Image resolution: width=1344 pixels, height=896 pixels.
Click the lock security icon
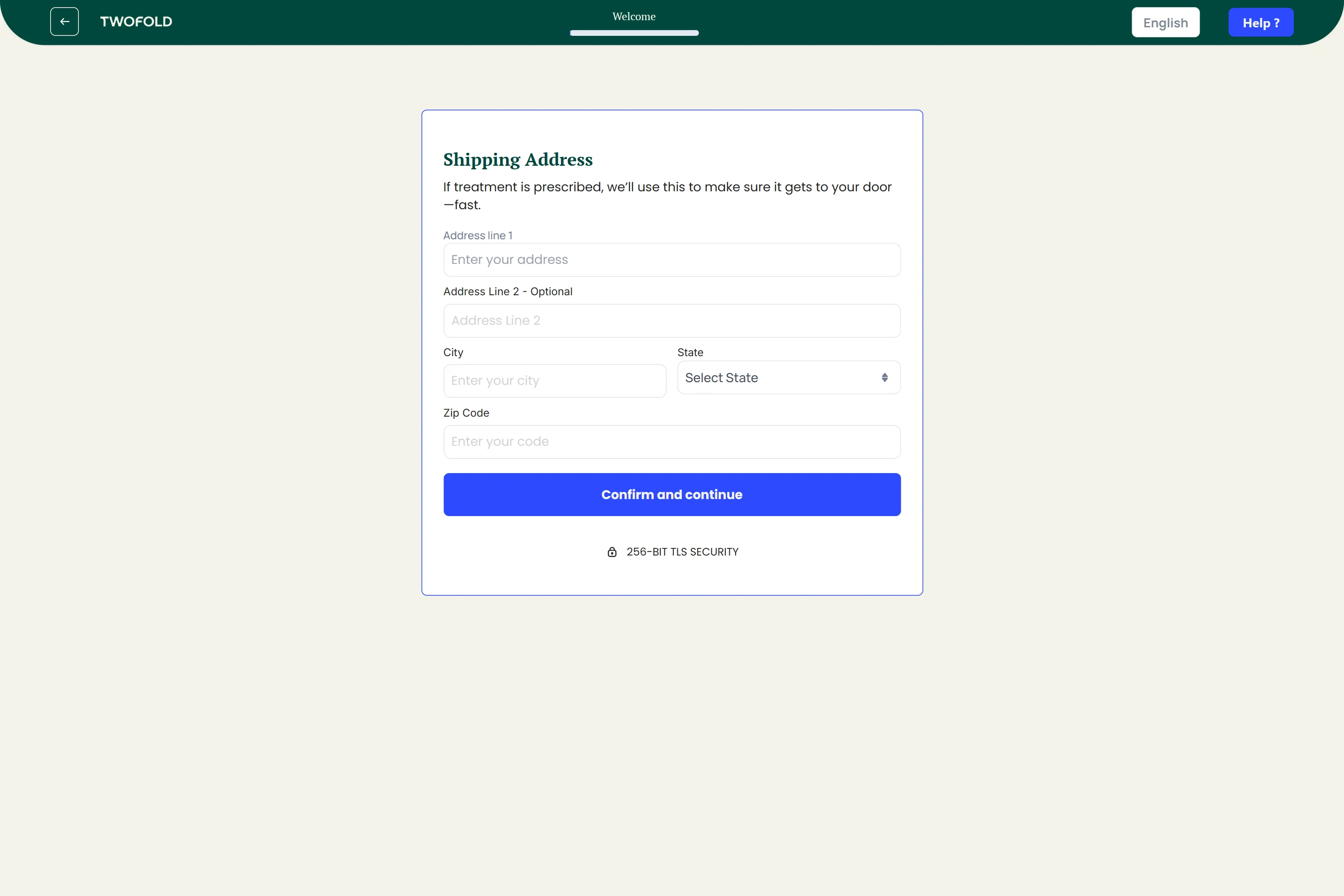click(x=612, y=552)
